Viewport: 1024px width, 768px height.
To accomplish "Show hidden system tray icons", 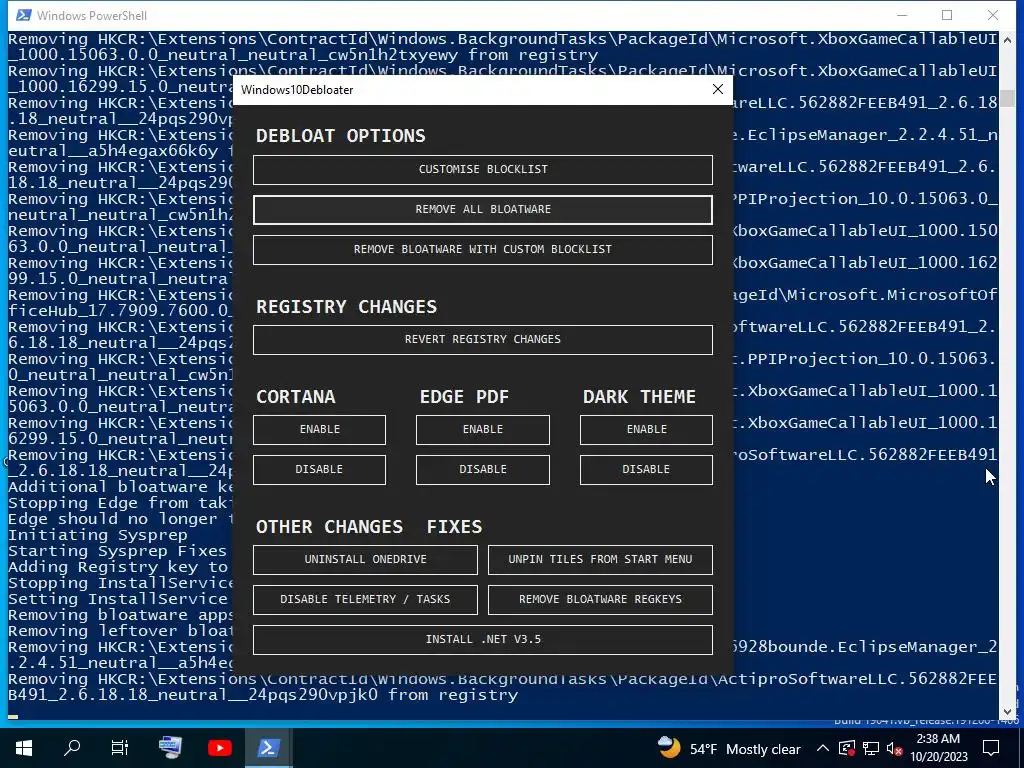I will pos(823,748).
